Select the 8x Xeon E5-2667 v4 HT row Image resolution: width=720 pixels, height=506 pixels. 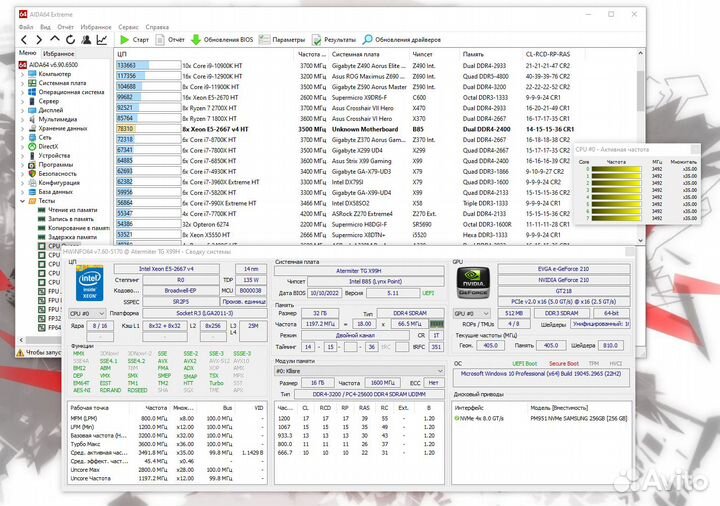(377, 129)
